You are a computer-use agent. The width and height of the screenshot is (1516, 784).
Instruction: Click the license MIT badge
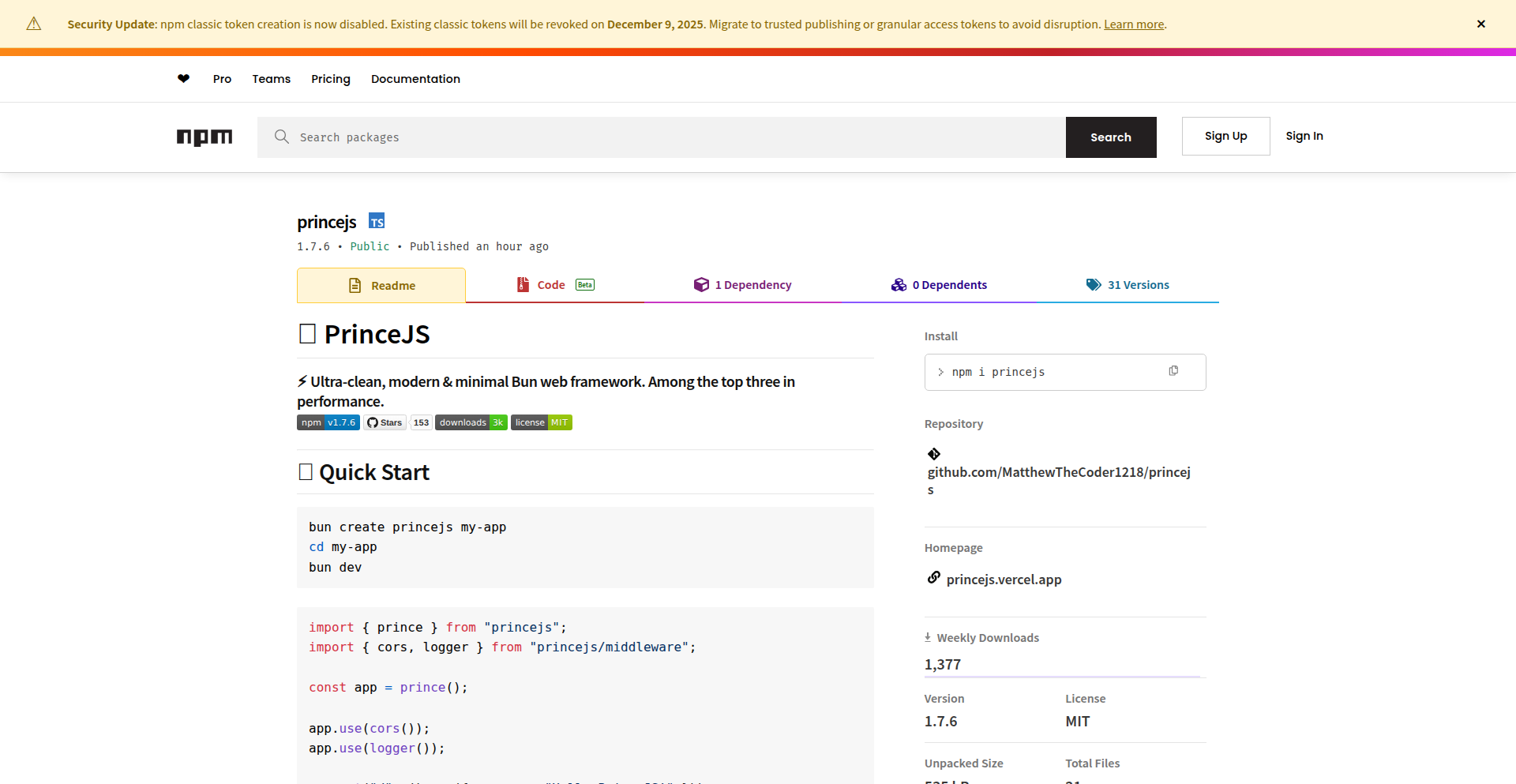(x=541, y=422)
